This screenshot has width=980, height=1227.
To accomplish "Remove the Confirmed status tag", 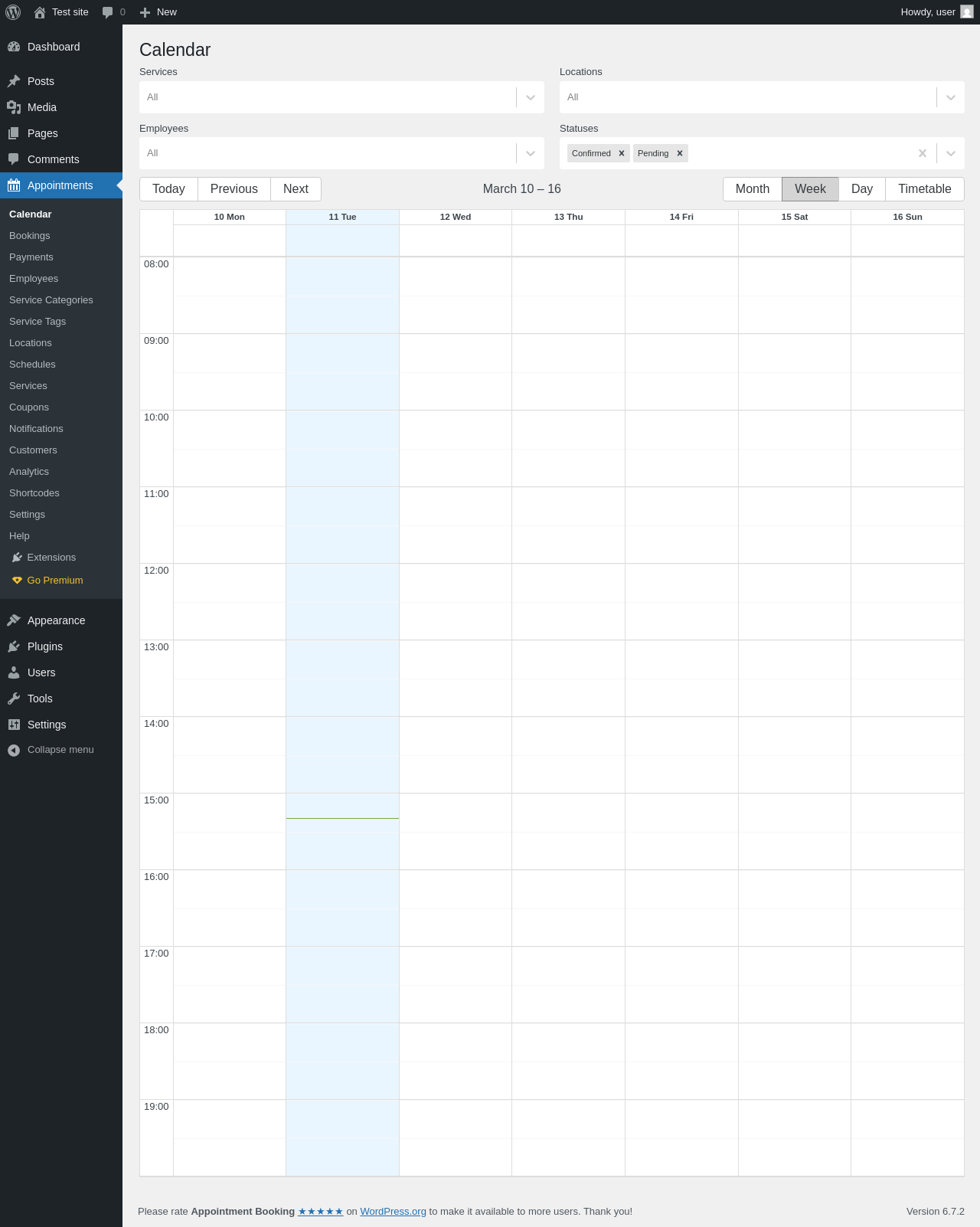I will [x=622, y=153].
